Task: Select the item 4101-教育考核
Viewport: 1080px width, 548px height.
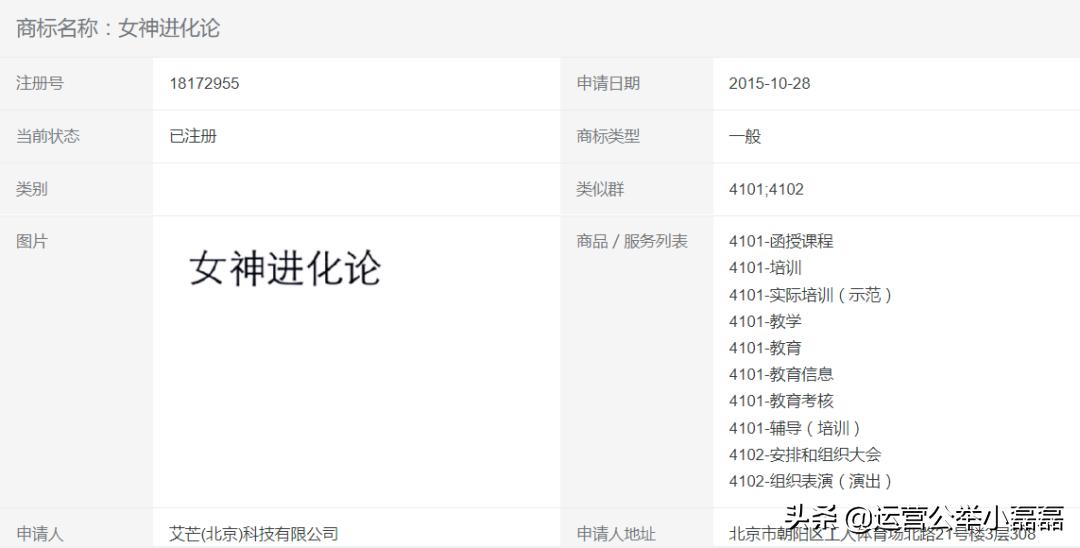Action: point(781,401)
